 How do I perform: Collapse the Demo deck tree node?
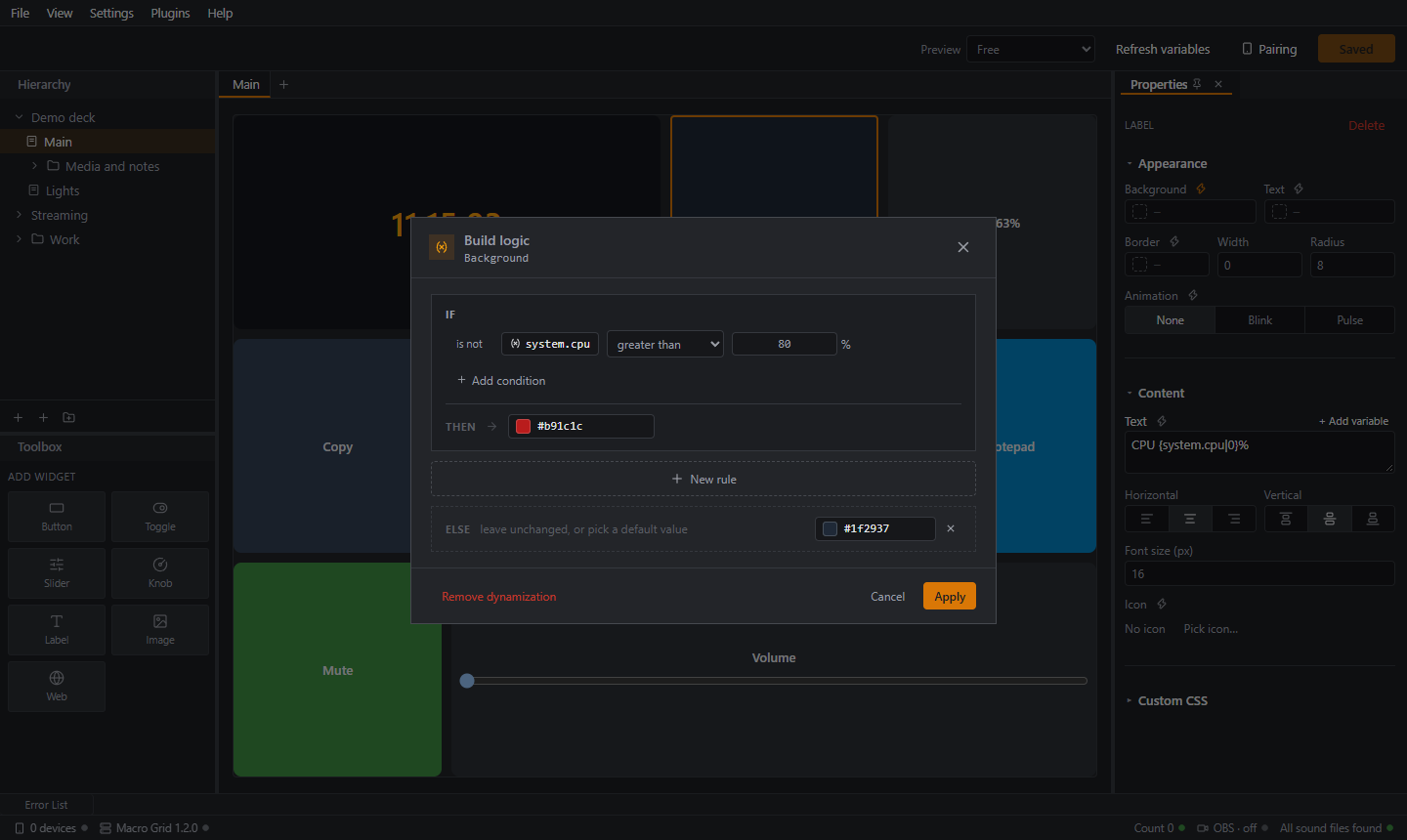pos(19,117)
